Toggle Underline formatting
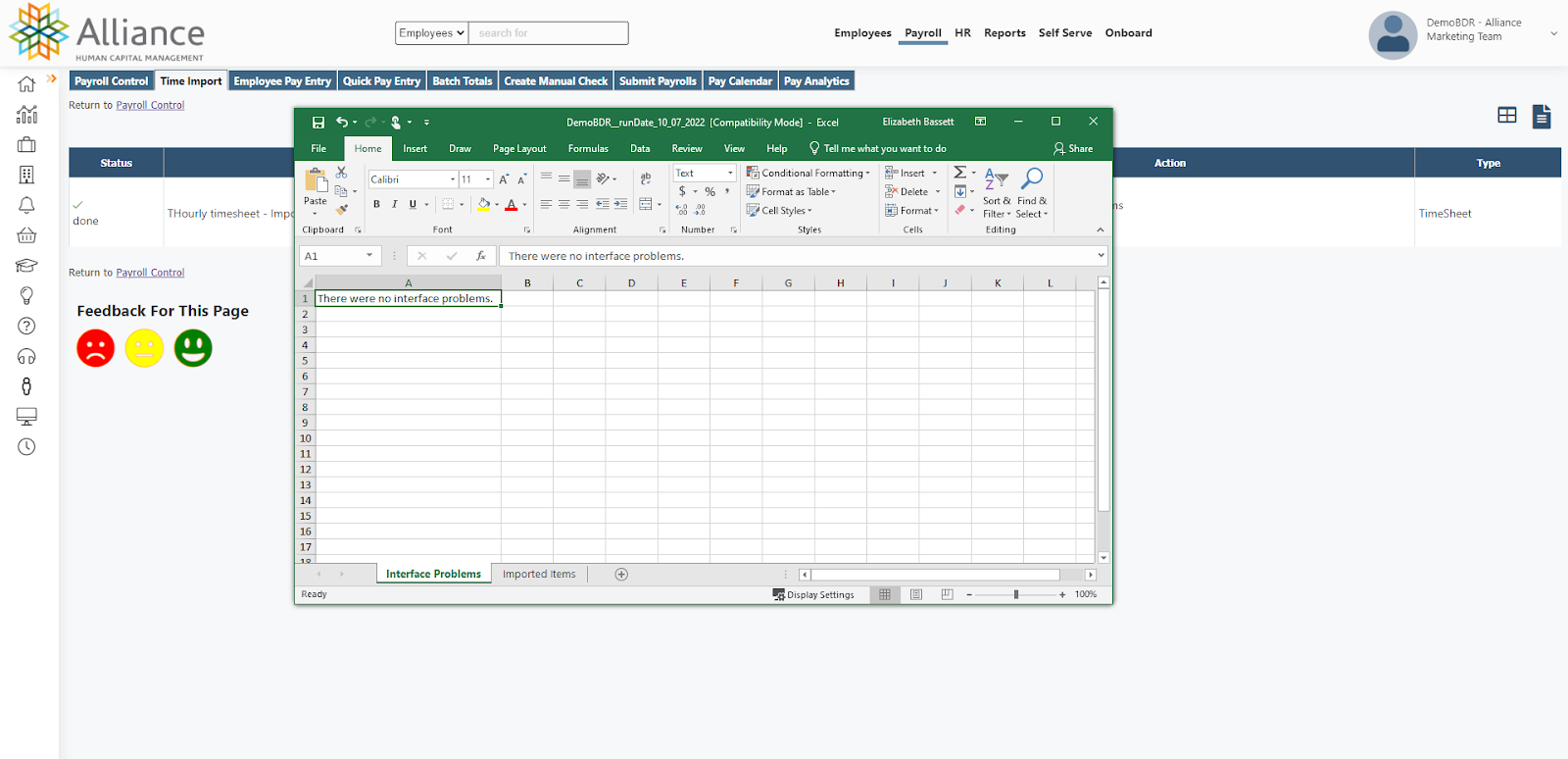This screenshot has height=759, width=1568. coord(413,205)
